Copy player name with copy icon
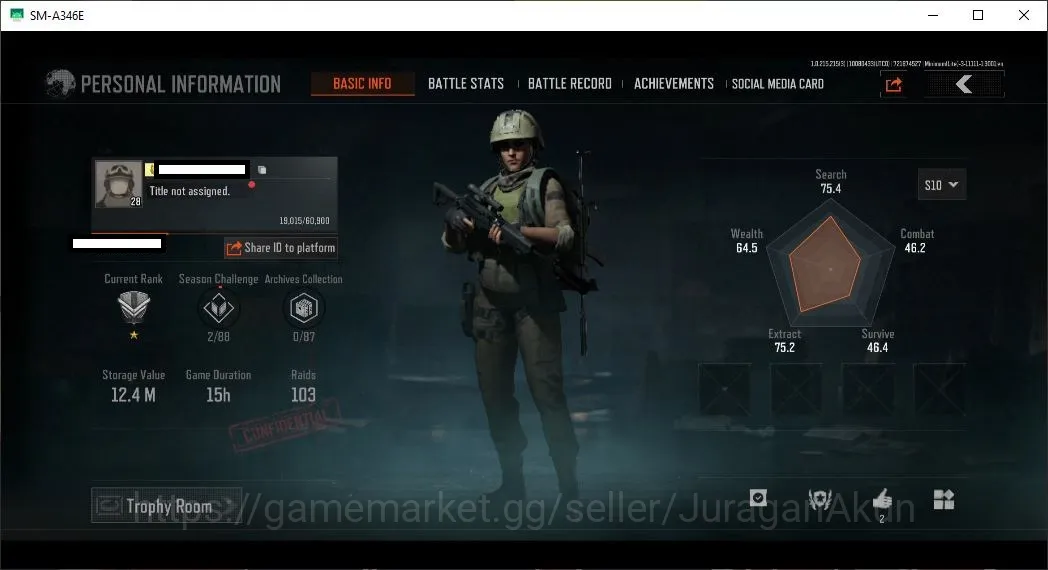This screenshot has width=1048, height=570. coord(262,170)
